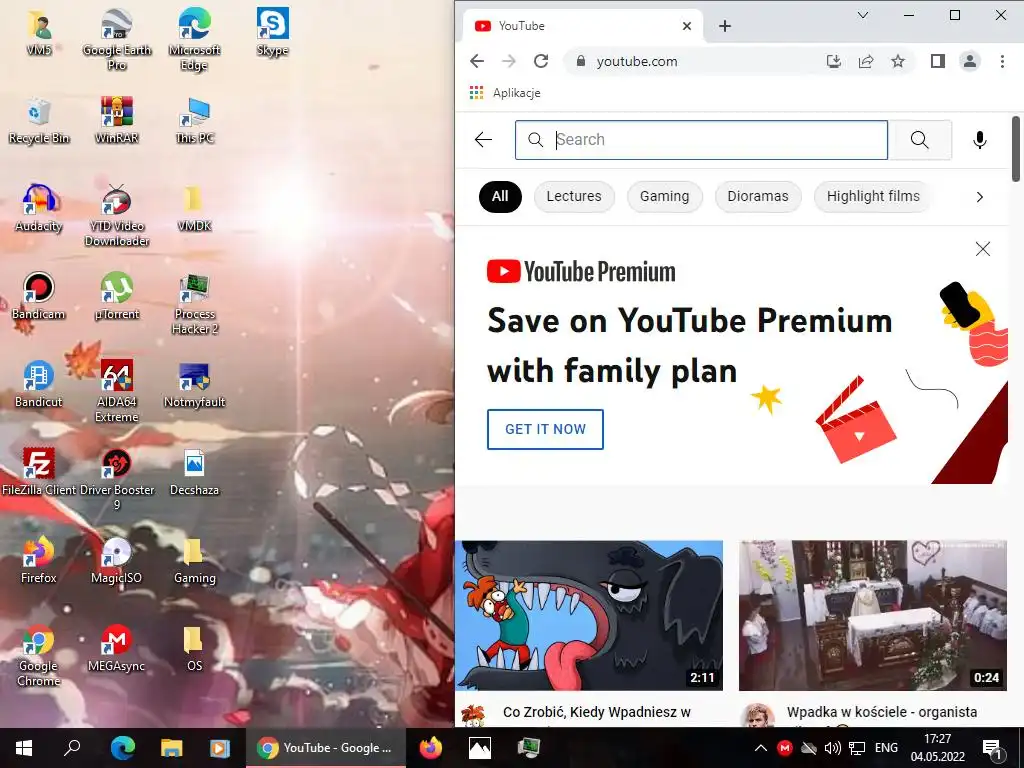Click the share page icon in address bar
The height and width of the screenshot is (768, 1024).
(866, 61)
